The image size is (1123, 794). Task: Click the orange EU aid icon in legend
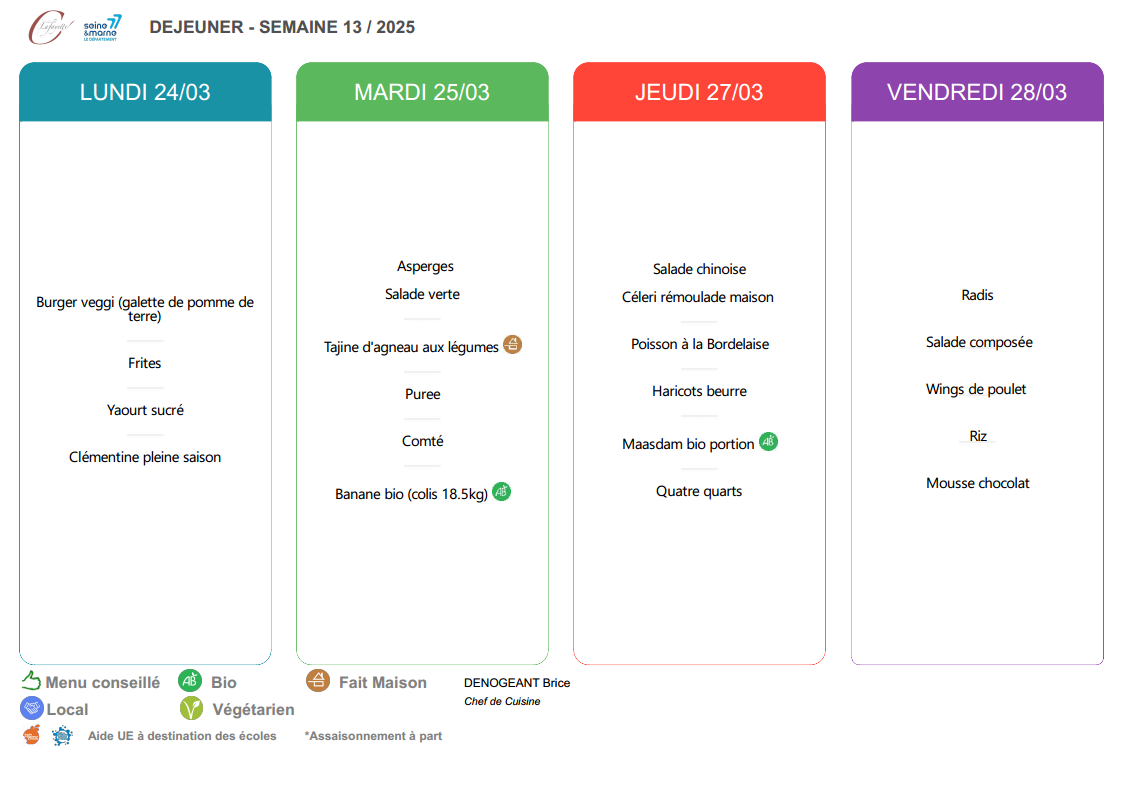coord(32,735)
